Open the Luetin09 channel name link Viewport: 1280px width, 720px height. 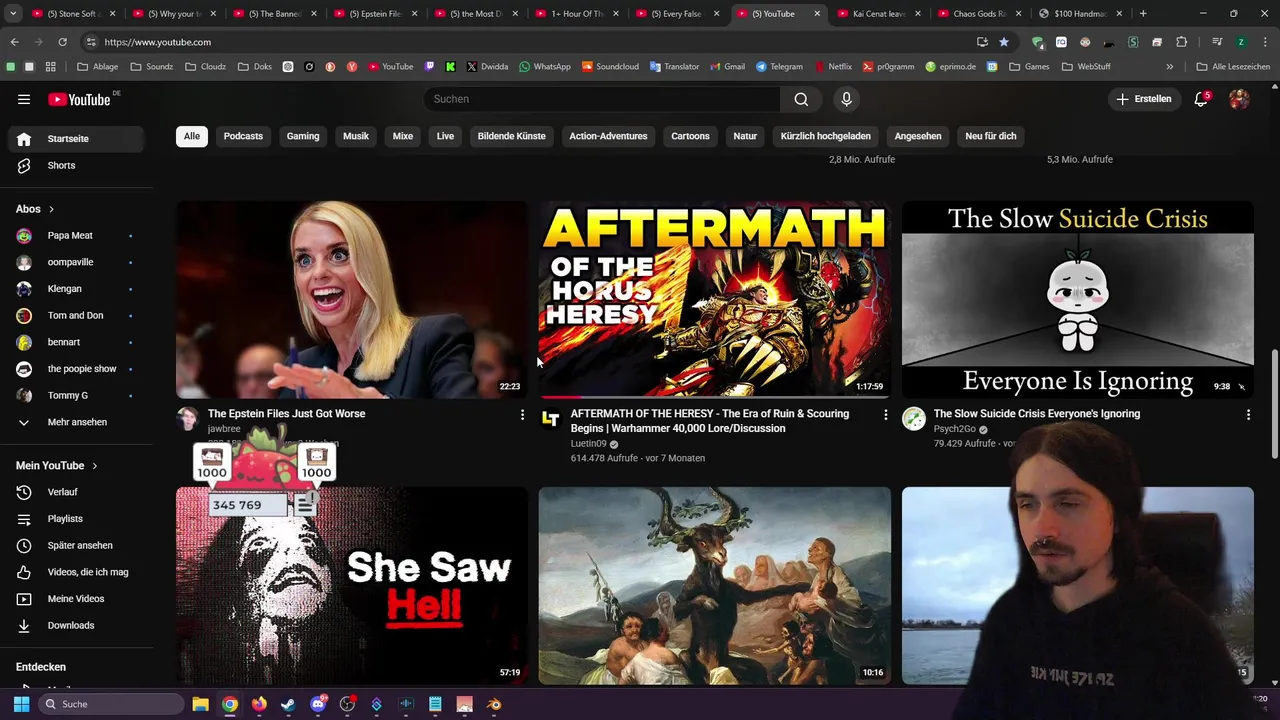(x=589, y=443)
